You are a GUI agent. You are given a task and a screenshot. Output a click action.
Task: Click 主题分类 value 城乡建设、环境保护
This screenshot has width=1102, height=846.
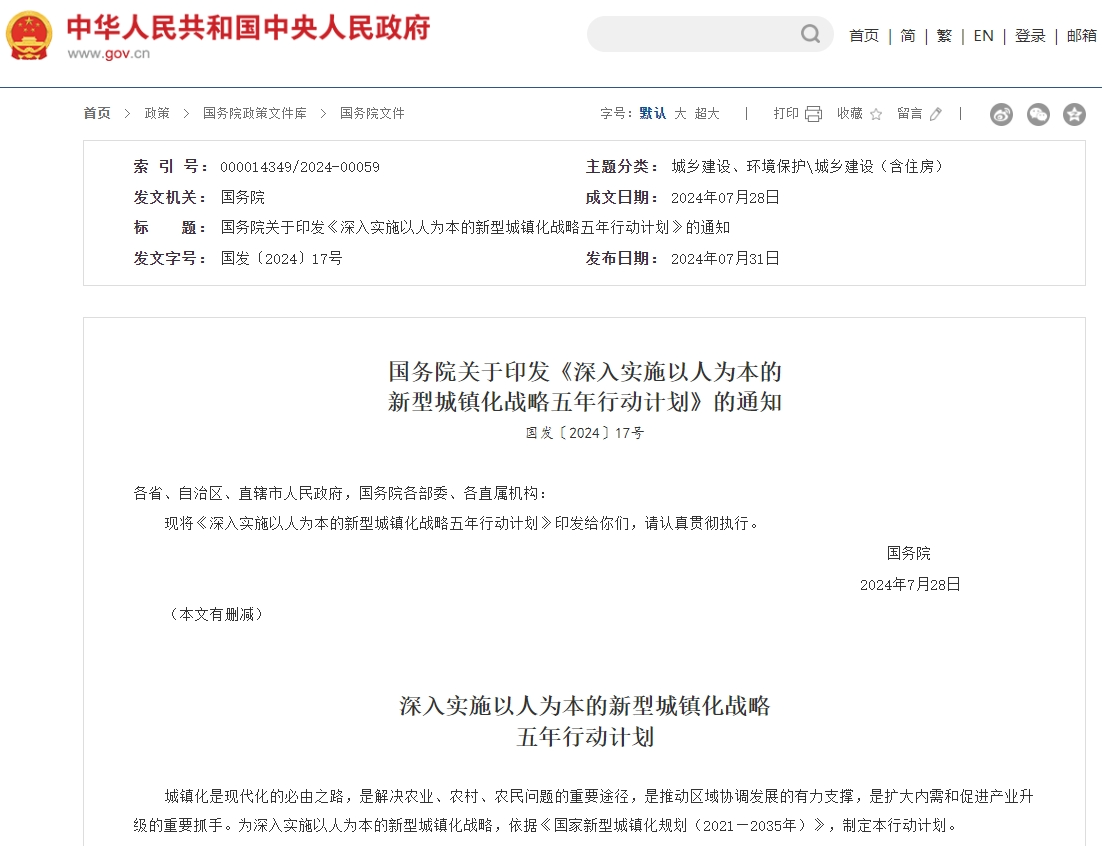click(x=807, y=167)
